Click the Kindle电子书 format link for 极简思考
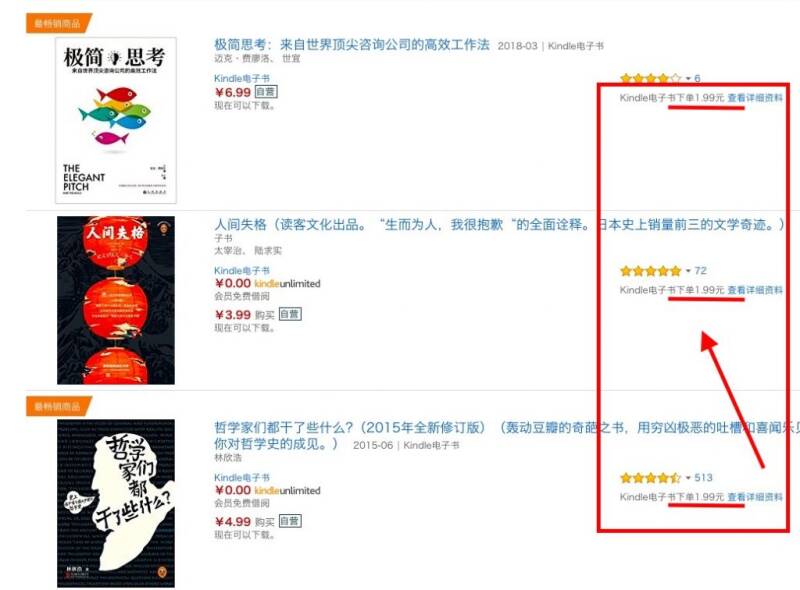Viewport: 800px width, 590px height. (241, 78)
